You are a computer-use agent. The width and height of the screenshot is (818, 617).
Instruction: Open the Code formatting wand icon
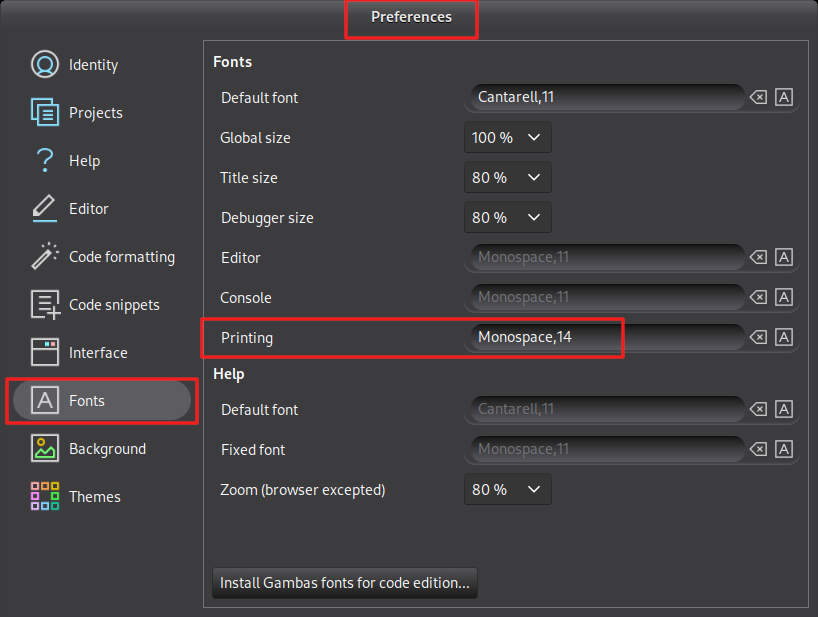(45, 257)
